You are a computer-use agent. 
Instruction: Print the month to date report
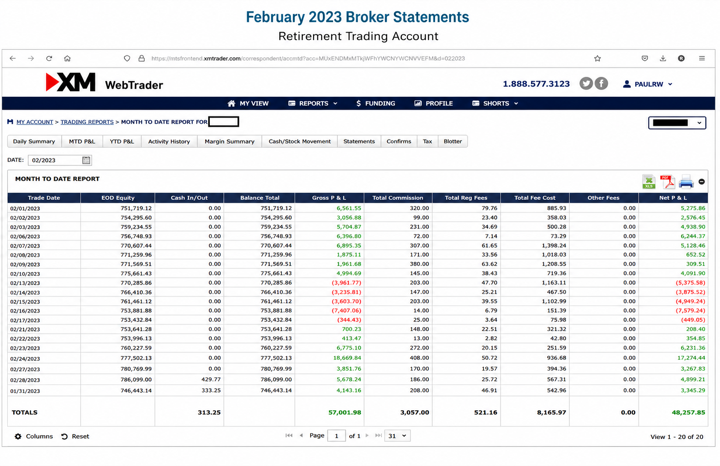point(686,182)
